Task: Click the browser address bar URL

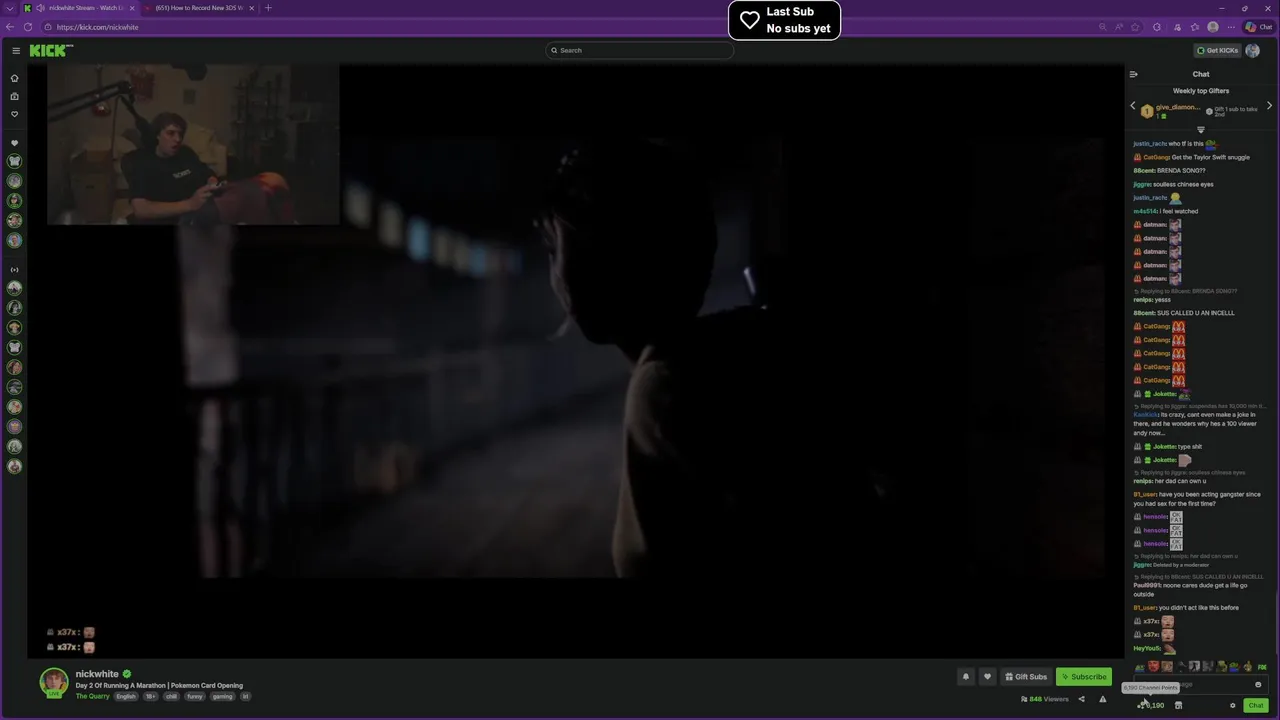Action: (98, 27)
